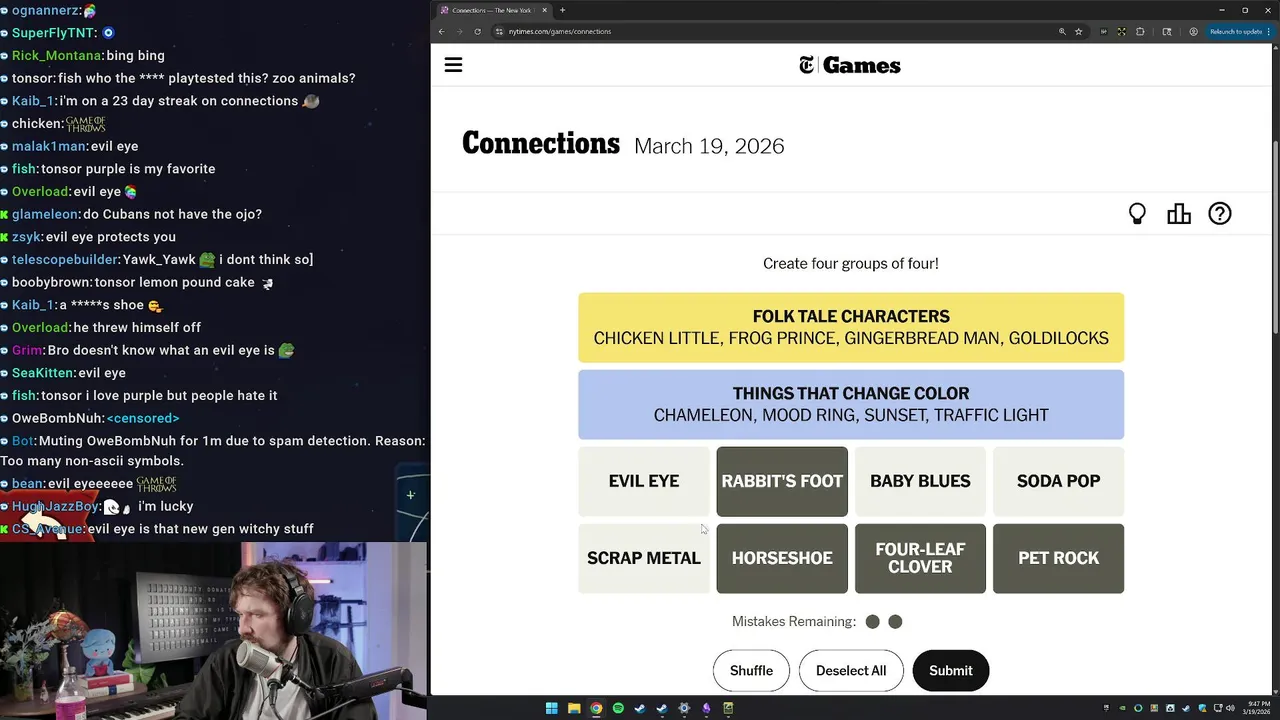Click the Windows Start button
Viewport: 1280px width, 720px height.
[551, 708]
